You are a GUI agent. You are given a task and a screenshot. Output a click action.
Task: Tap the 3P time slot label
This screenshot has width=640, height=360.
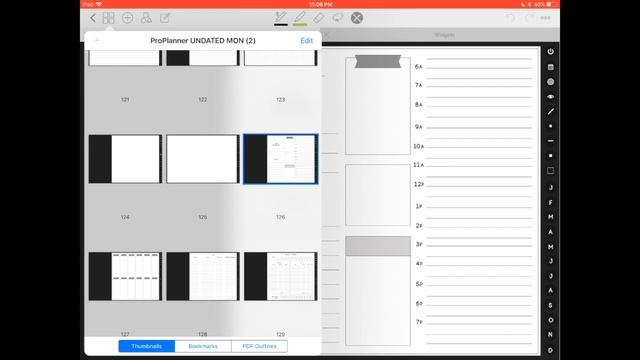[x=419, y=244]
